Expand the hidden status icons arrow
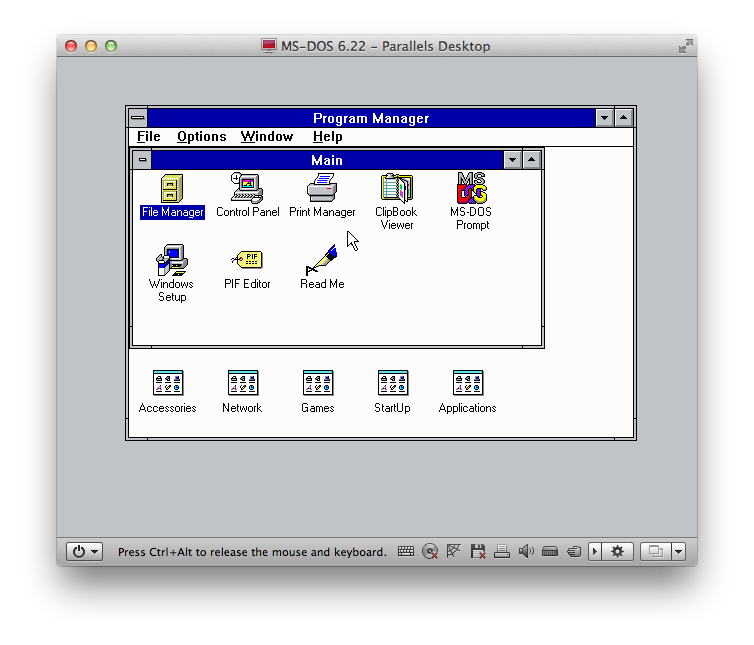The height and width of the screenshot is (645, 754). [595, 551]
